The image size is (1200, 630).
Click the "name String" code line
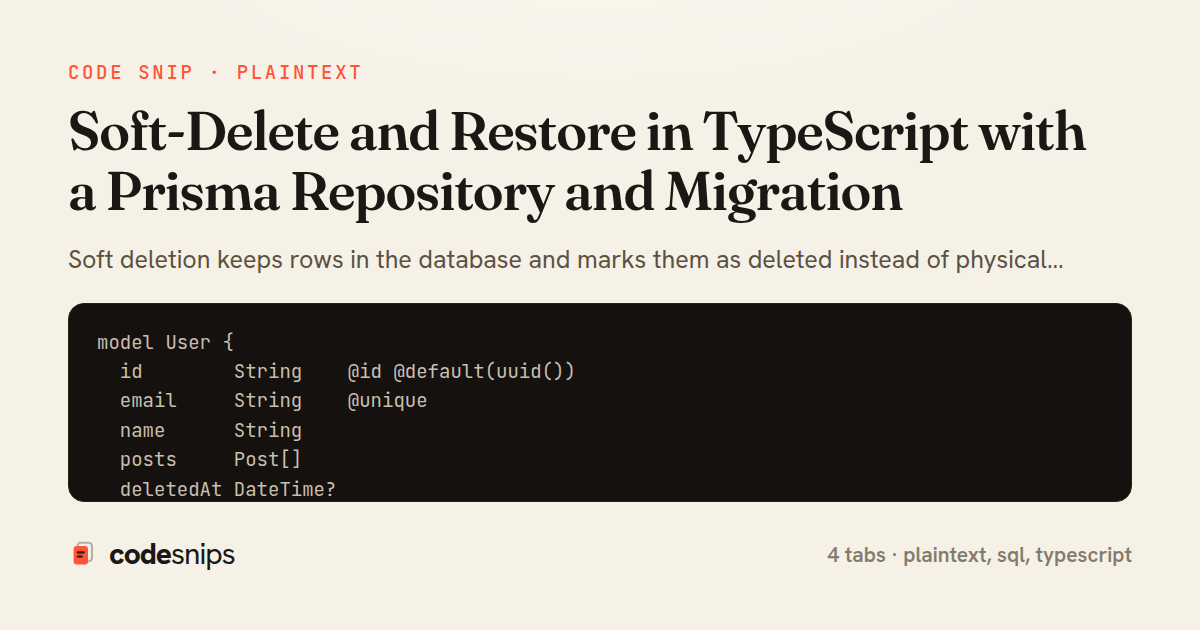click(211, 430)
